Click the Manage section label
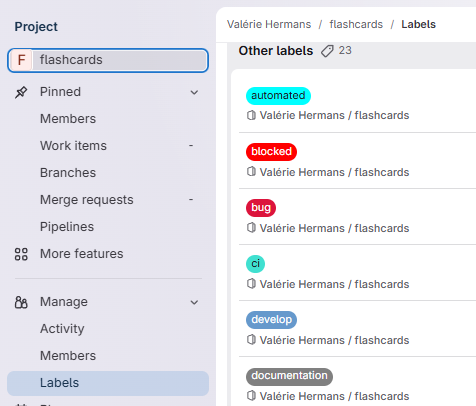 pyautogui.click(x=64, y=302)
